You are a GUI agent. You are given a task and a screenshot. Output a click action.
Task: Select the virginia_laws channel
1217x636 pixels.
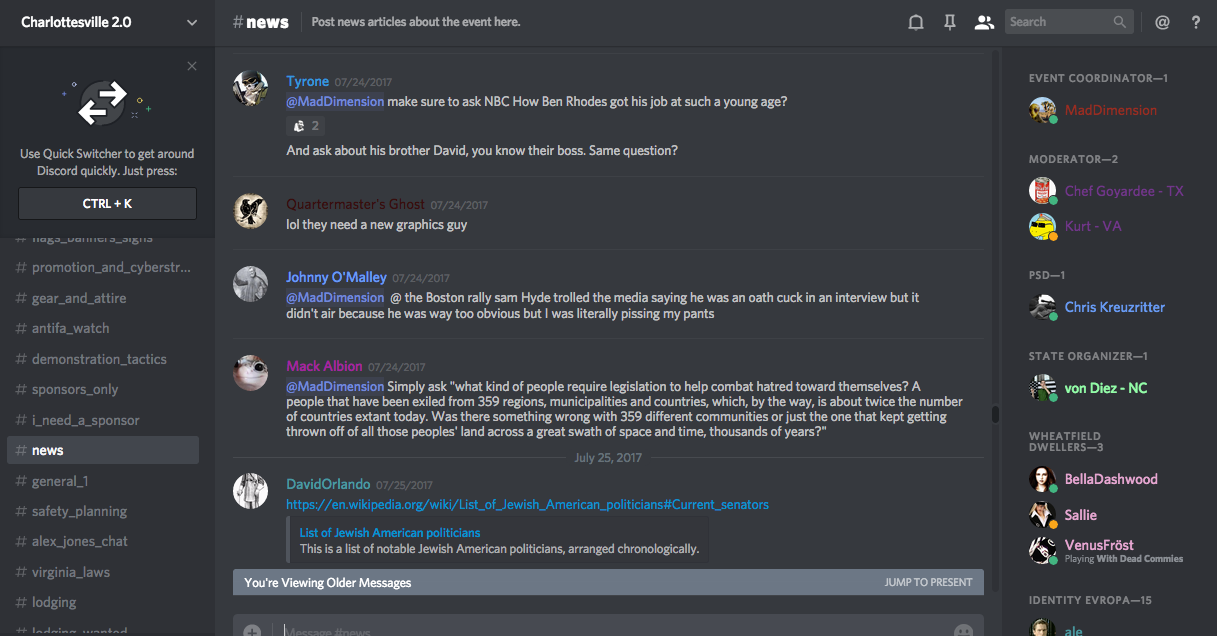(x=71, y=572)
